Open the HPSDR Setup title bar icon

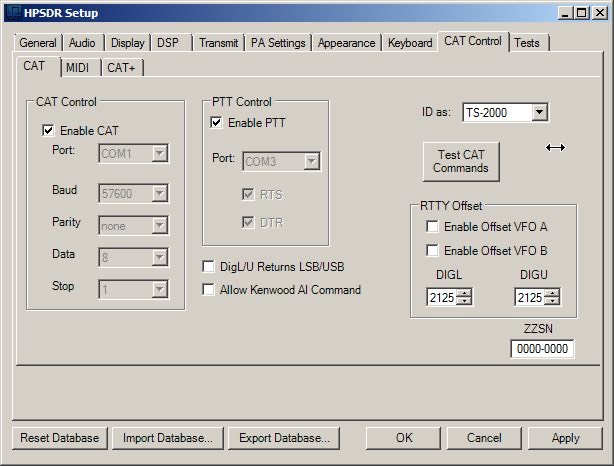[13, 13]
